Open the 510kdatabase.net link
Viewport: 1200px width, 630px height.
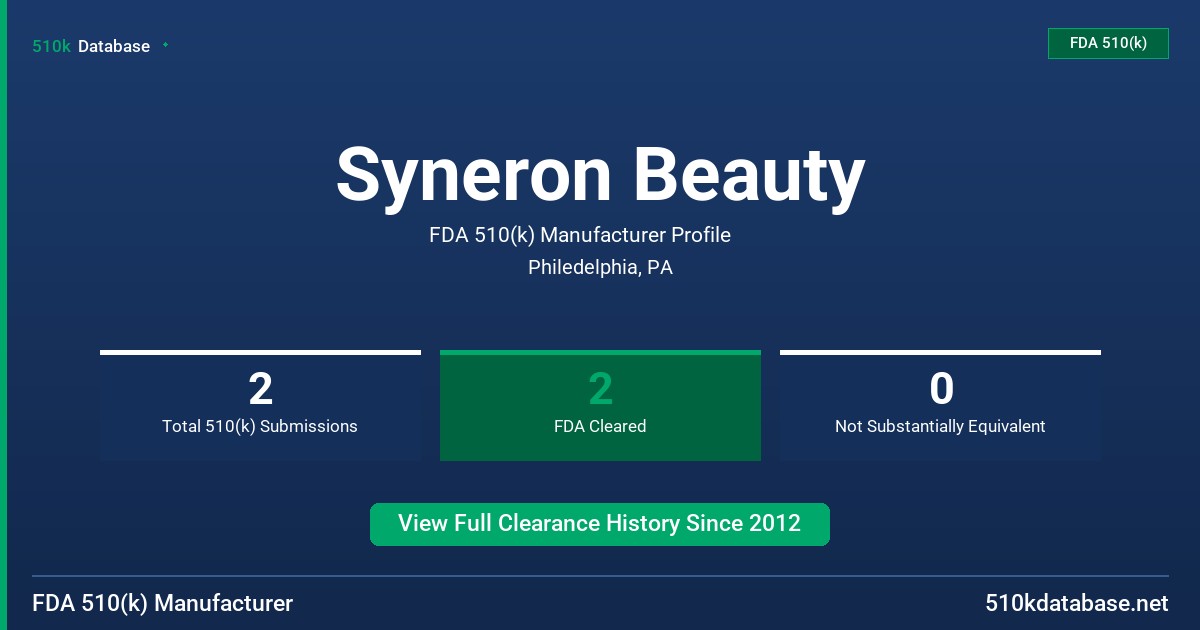1076,603
